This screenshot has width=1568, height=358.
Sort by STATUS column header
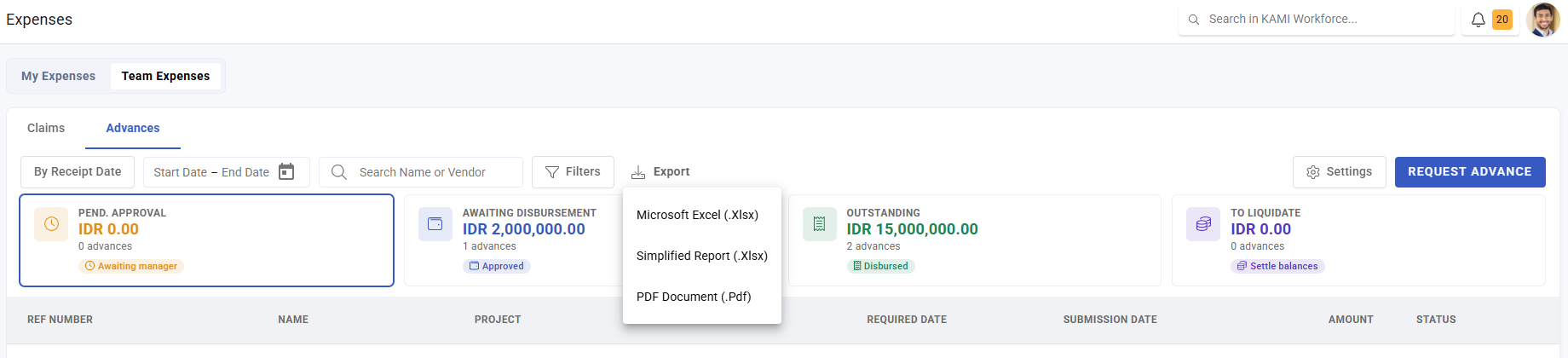[x=1436, y=320]
